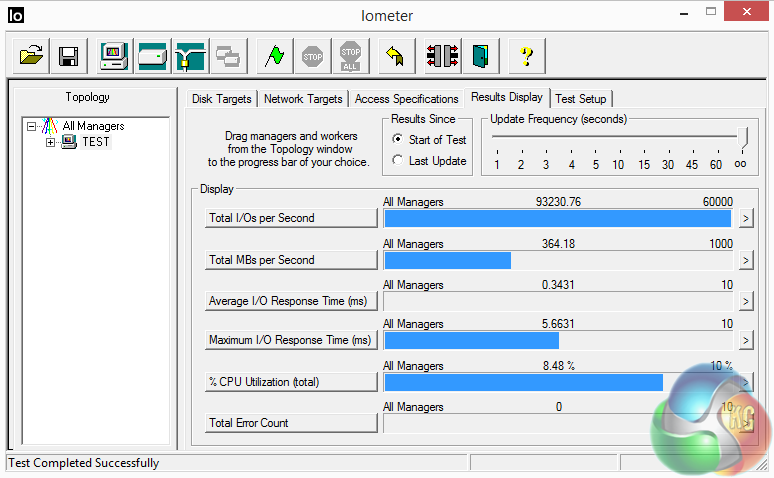The image size is (774, 478).
Task: Open arrow next to Total MBs bar
Action: click(x=746, y=261)
